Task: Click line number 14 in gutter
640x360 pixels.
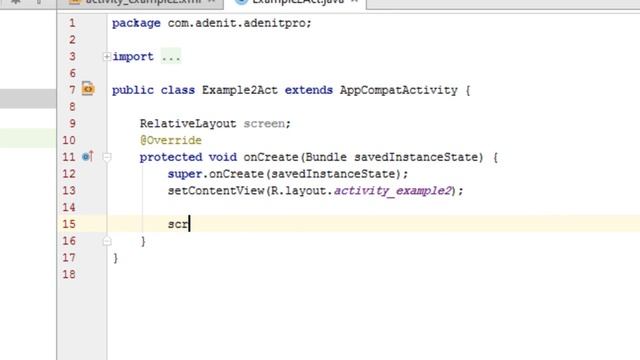Action: [x=69, y=207]
